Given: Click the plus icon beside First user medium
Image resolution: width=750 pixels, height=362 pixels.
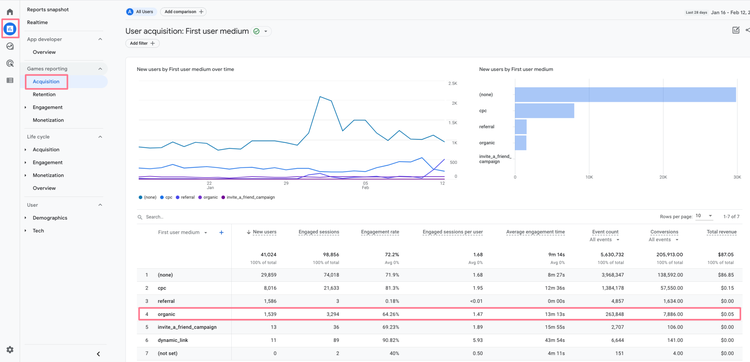Looking at the screenshot, I should click(x=221, y=232).
